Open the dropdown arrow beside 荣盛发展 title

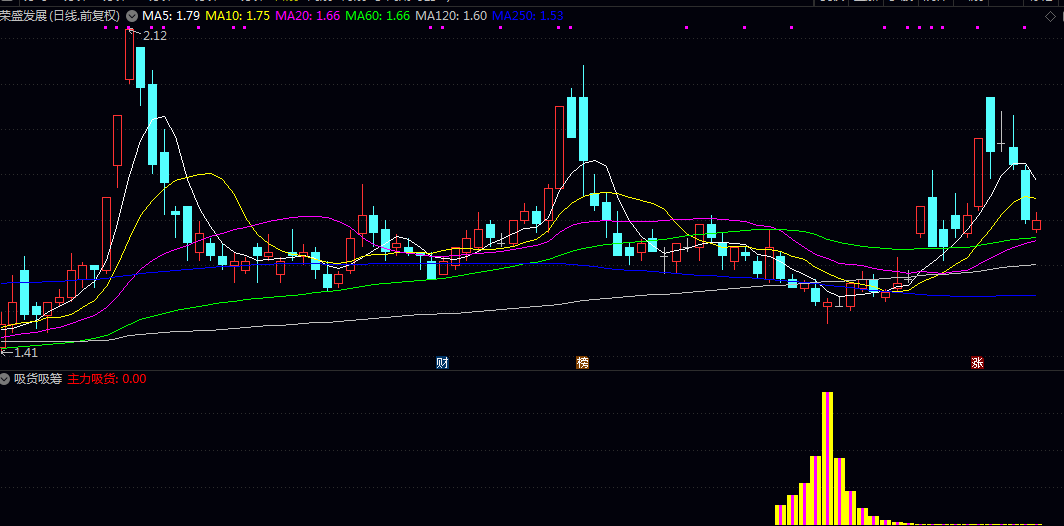pos(132,16)
